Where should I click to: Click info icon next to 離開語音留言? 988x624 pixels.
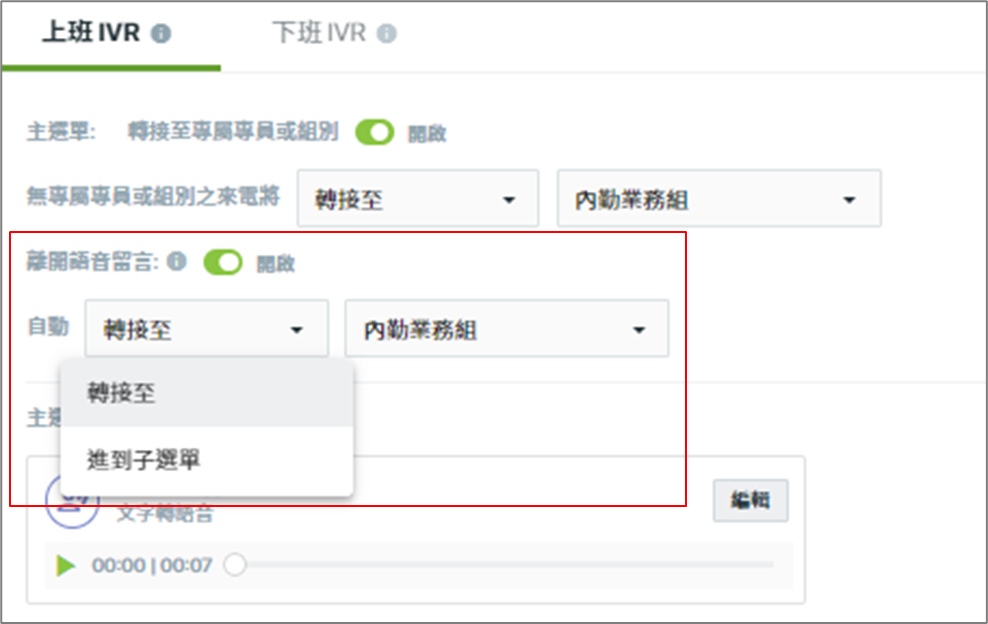click(x=177, y=261)
